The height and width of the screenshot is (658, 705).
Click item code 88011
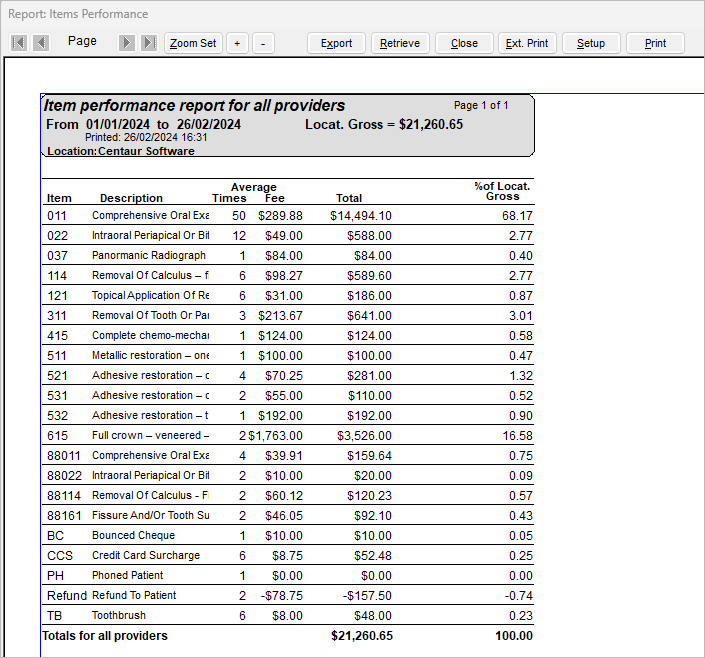tap(63, 456)
